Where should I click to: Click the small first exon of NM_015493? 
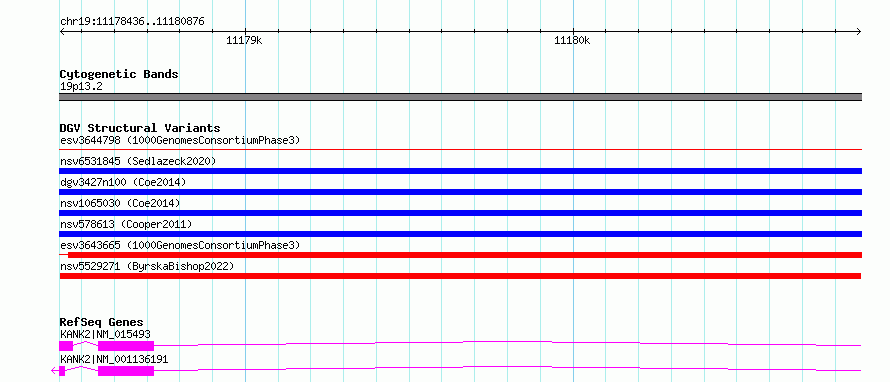pyautogui.click(x=66, y=345)
